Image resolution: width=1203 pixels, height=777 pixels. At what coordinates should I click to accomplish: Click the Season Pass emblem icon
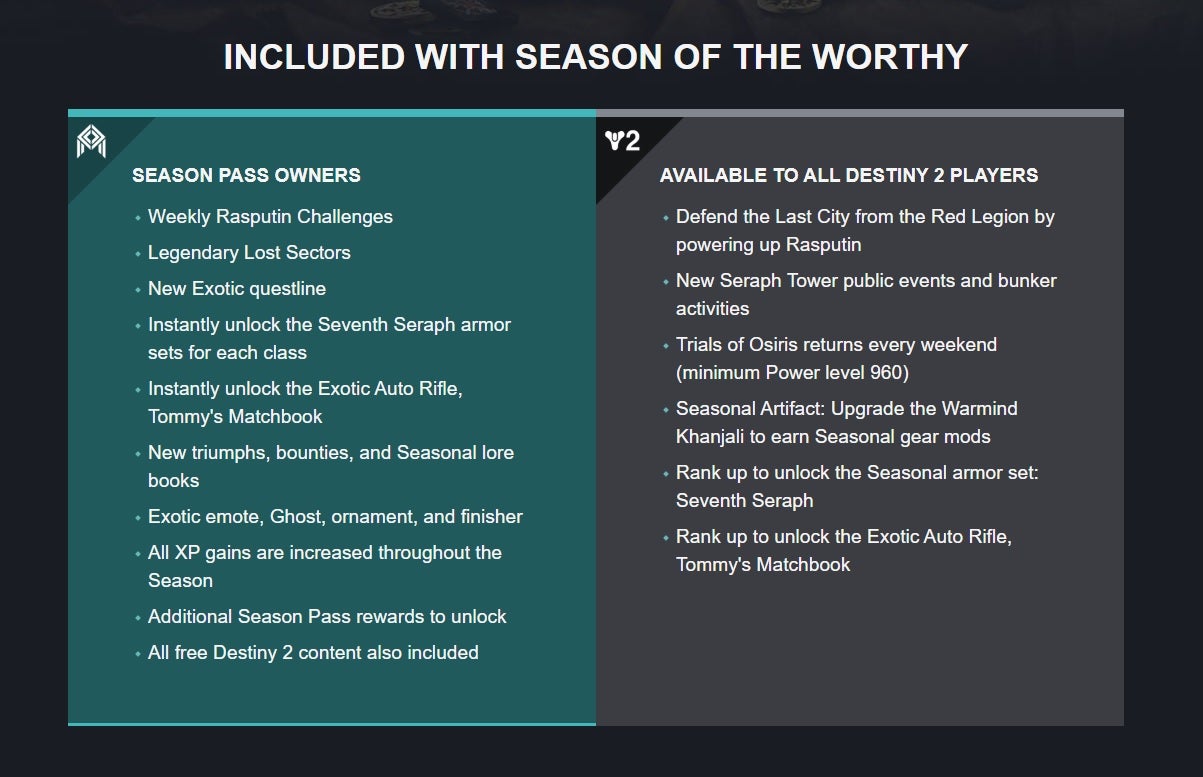pyautogui.click(x=91, y=141)
